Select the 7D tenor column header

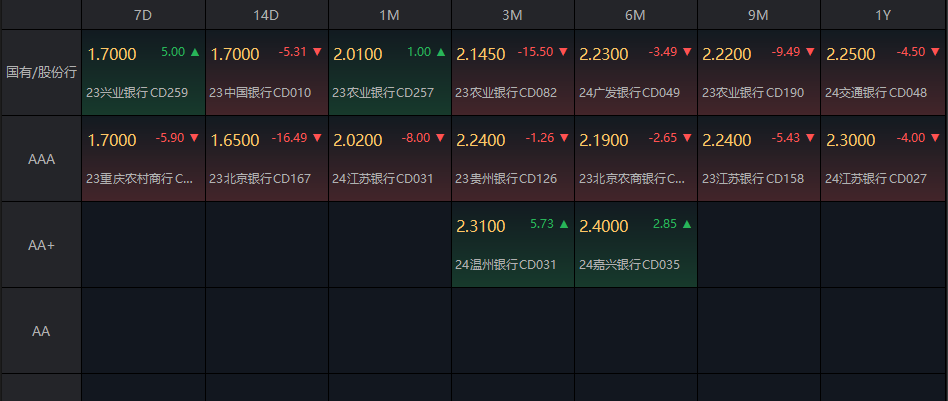point(143,15)
